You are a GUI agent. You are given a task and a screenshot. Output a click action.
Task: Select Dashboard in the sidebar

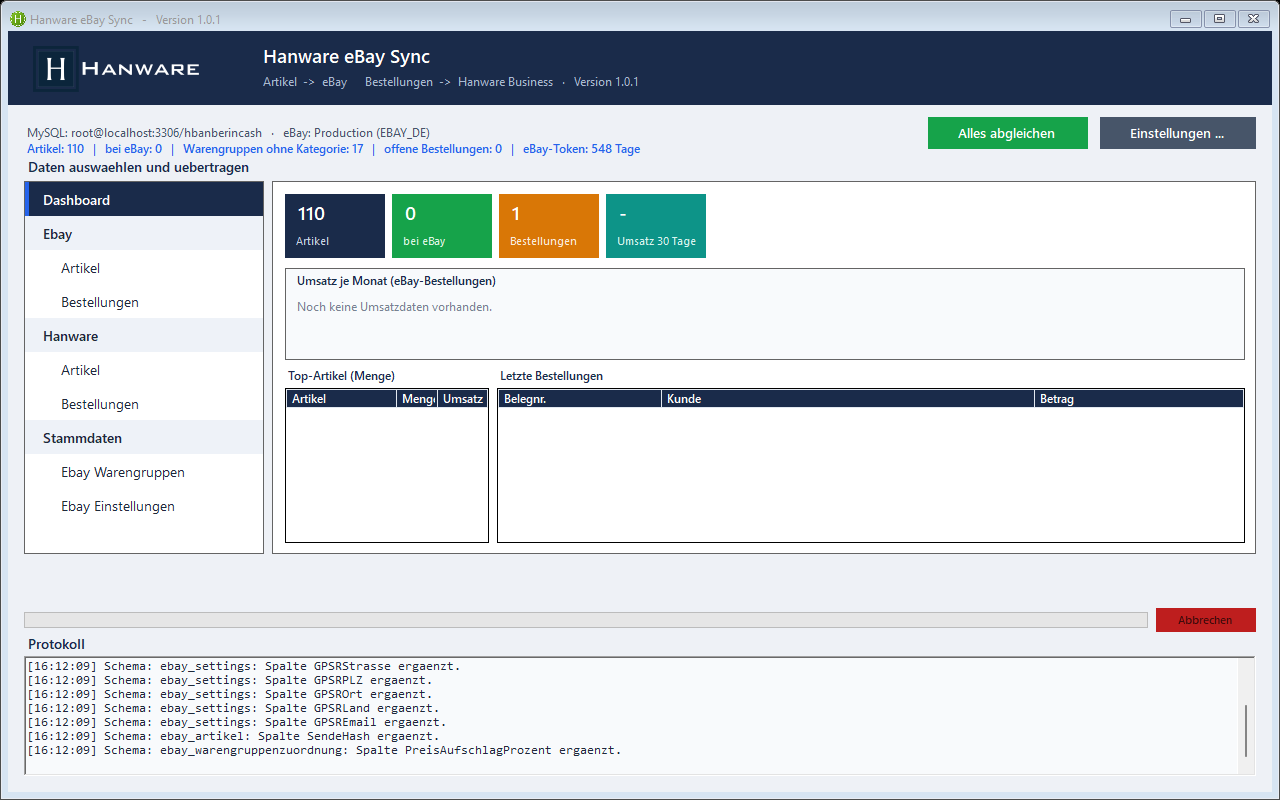[145, 200]
